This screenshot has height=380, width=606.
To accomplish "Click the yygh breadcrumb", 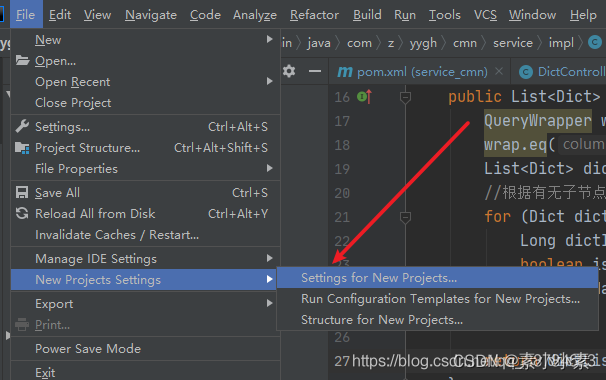I will [423, 43].
